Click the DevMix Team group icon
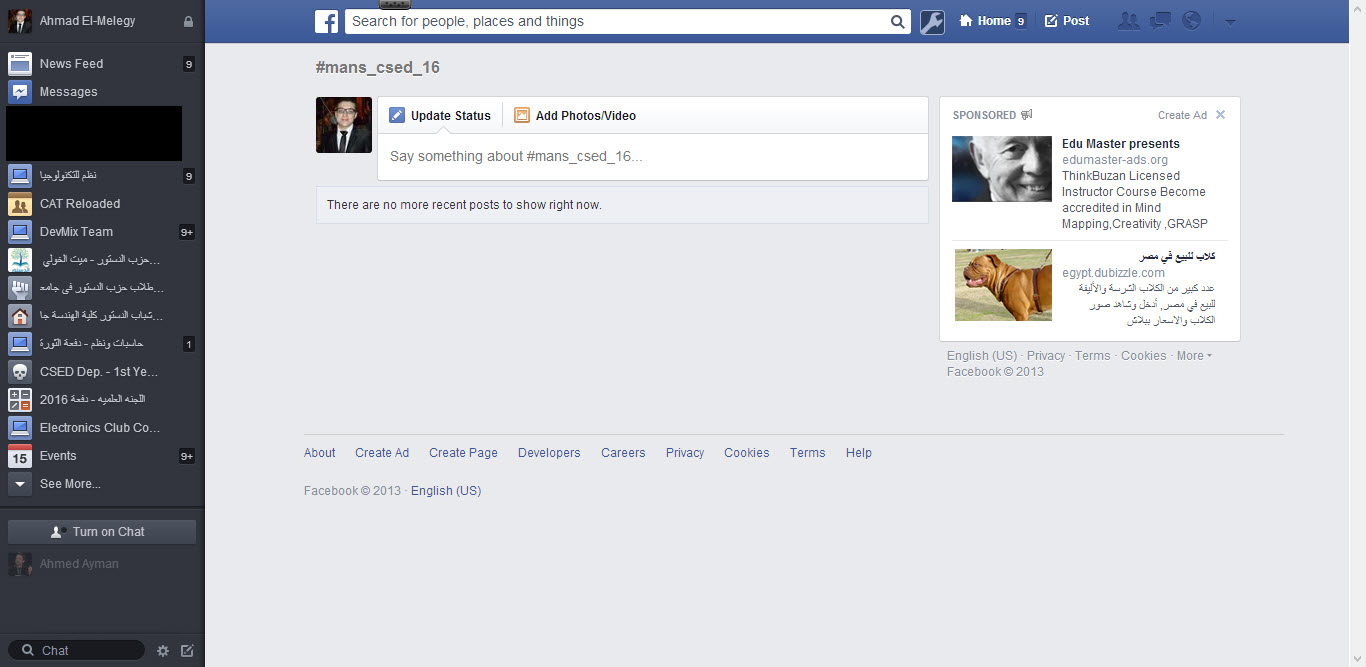 coord(20,232)
